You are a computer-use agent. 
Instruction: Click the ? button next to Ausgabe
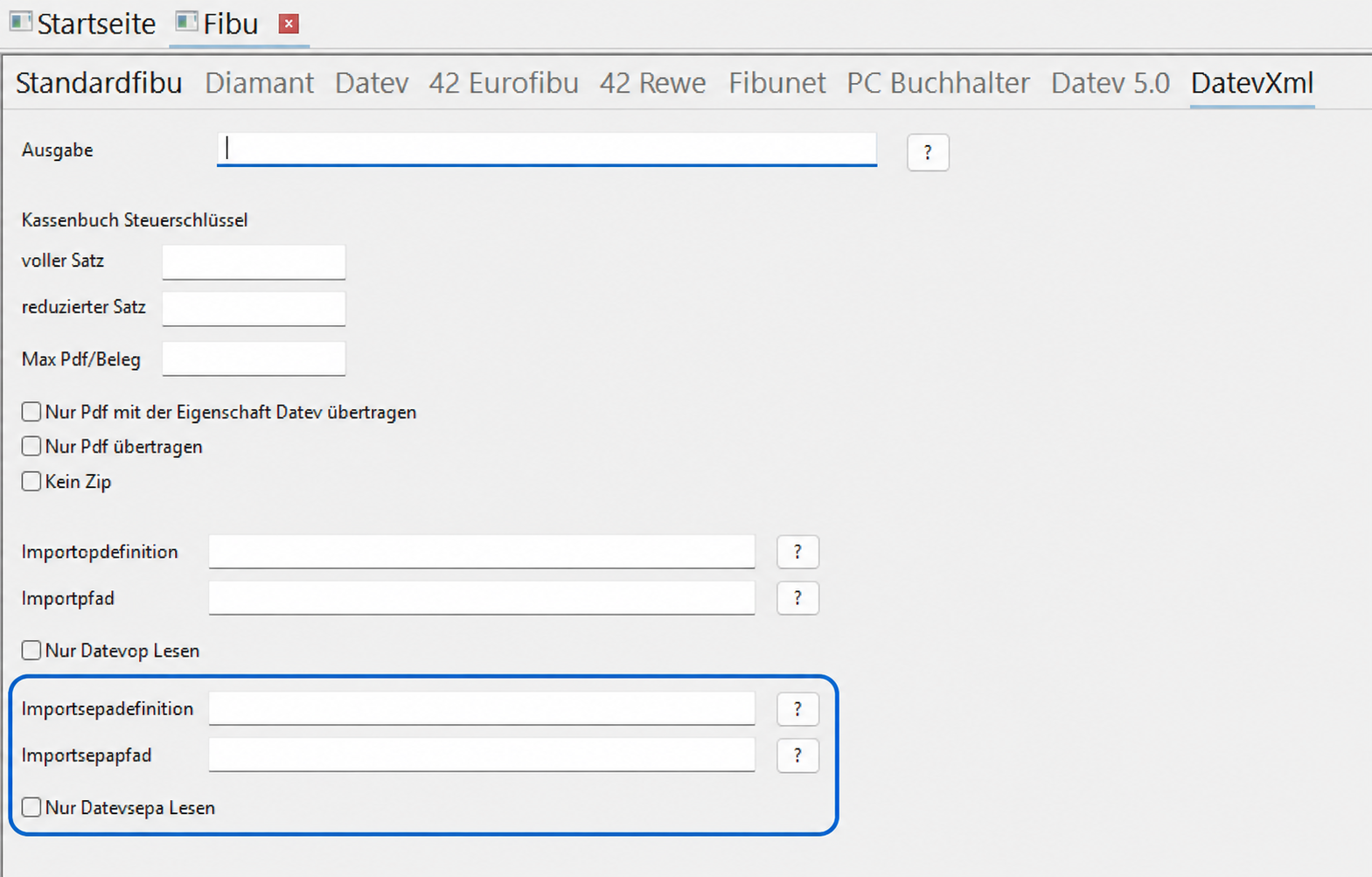928,152
